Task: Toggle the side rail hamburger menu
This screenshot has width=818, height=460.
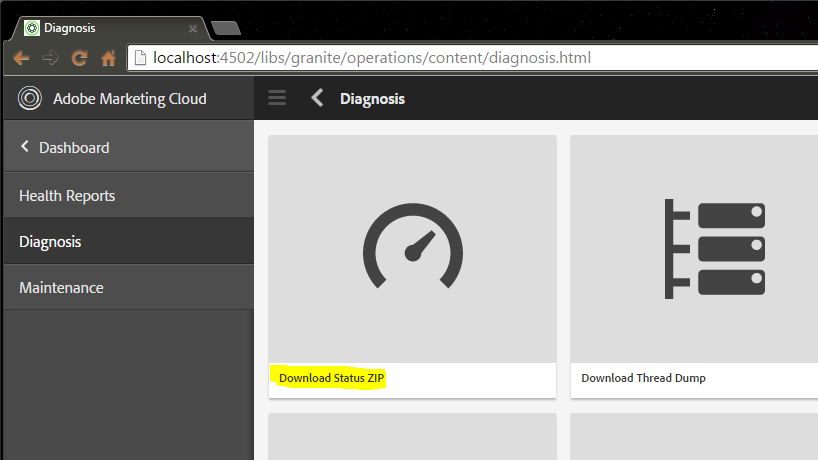Action: pyautogui.click(x=277, y=98)
